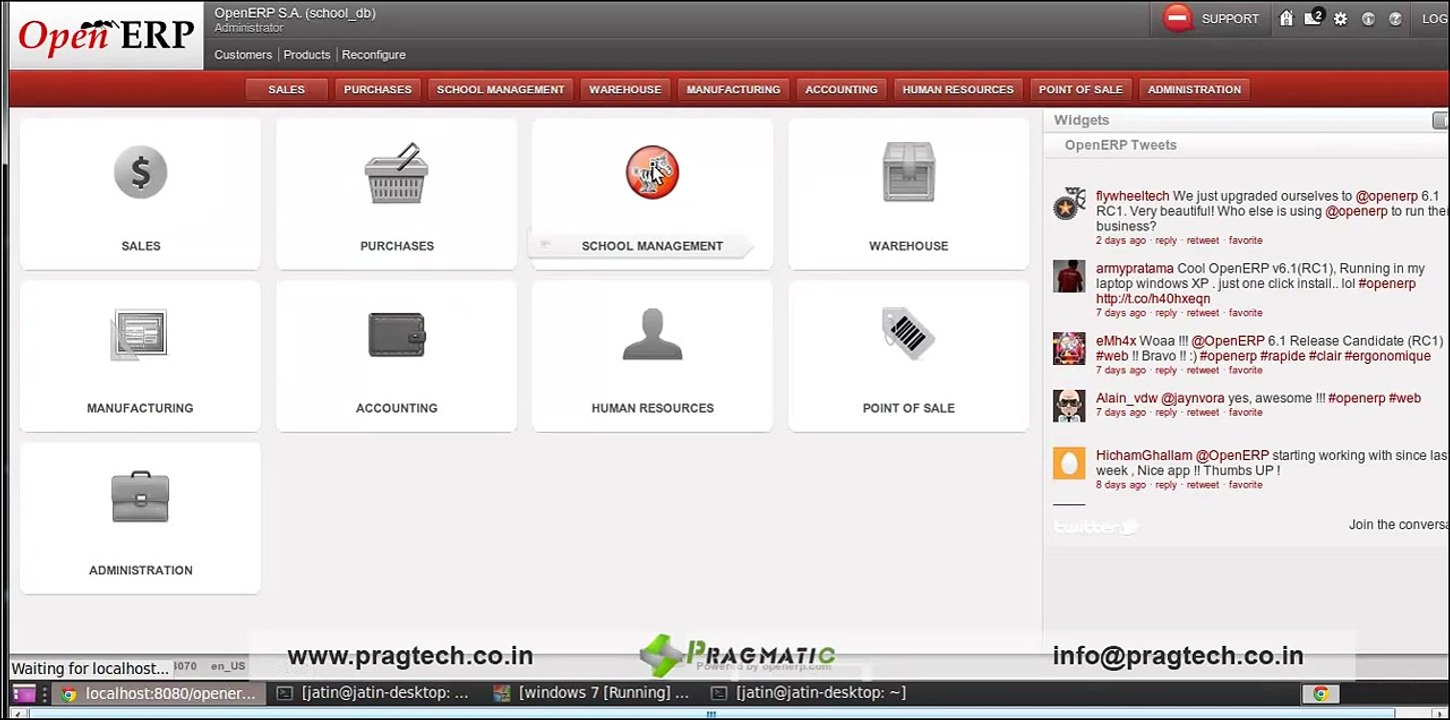Screen dimensions: 1450x720
Task: Open HichamGhallam's egg avatar
Action: pos(1069,463)
